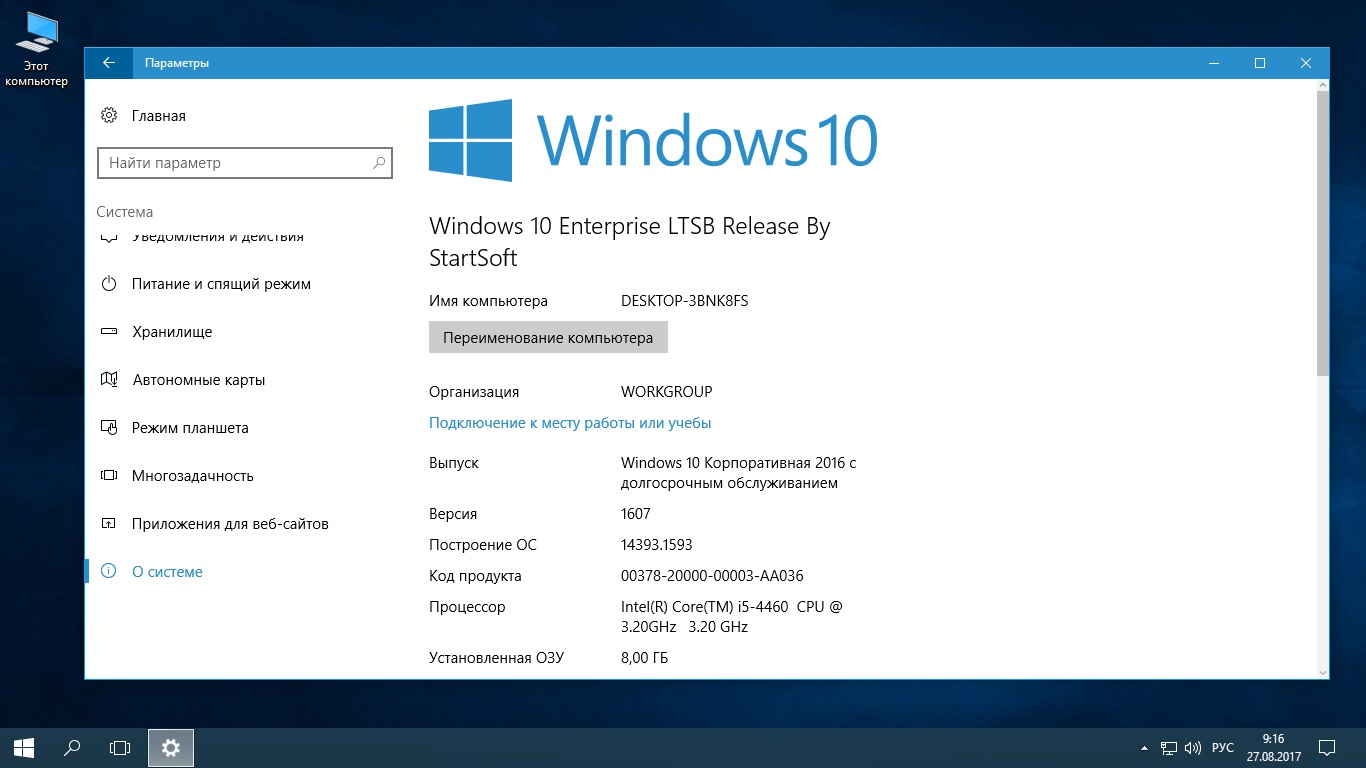Click Выпуск edition value text
Viewport: 1366px width, 768px height.
[739, 473]
